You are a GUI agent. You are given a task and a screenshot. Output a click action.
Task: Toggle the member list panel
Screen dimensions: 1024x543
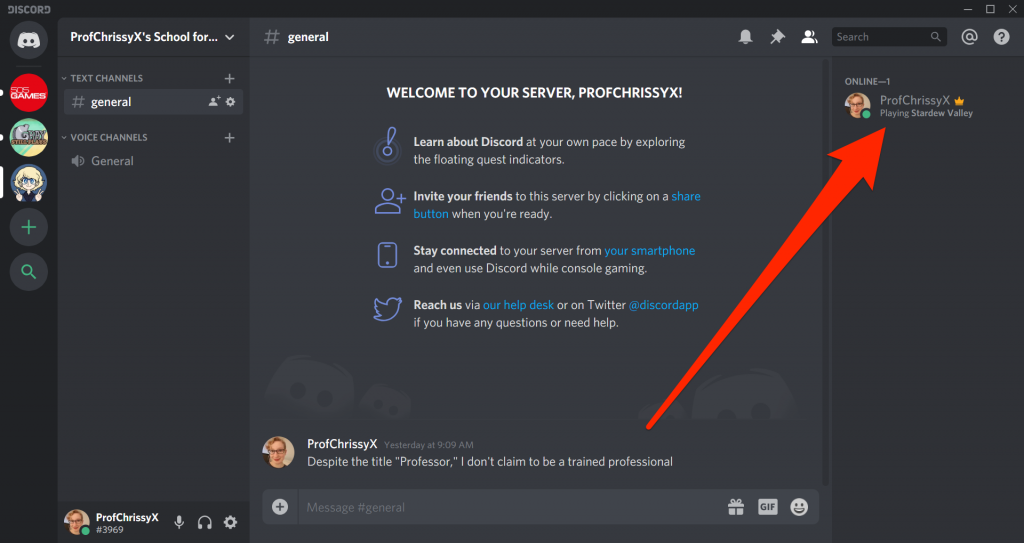[810, 37]
